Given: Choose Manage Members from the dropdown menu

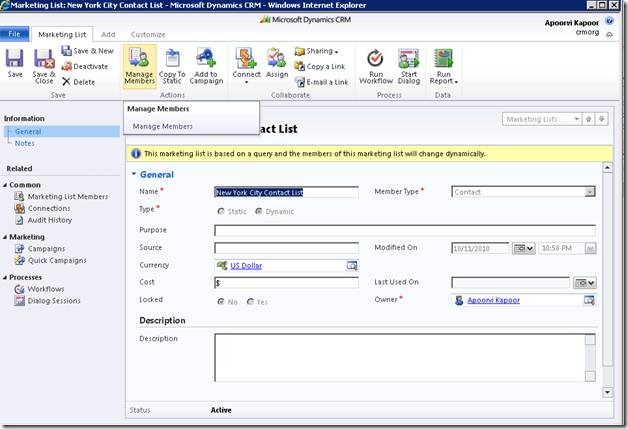Looking at the screenshot, I should (163, 126).
